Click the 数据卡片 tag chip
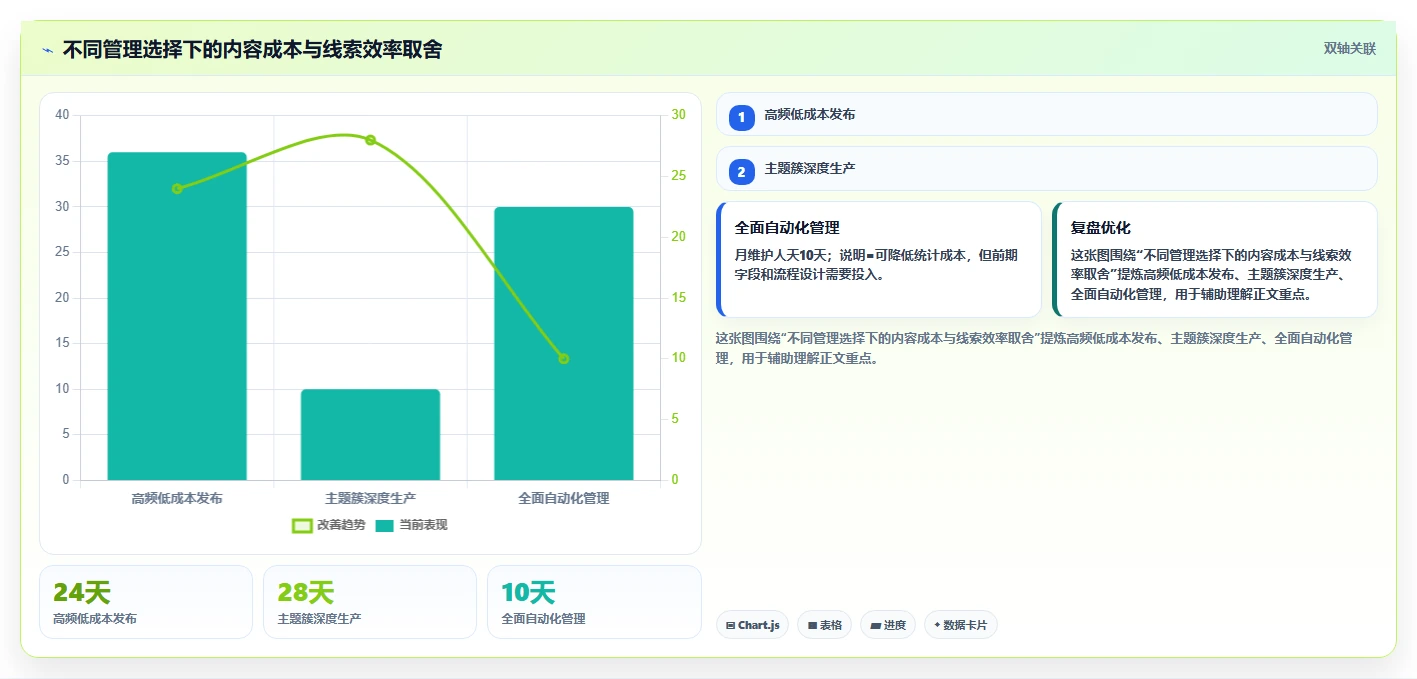Viewport: 1417px width, 679px height. tap(961, 625)
